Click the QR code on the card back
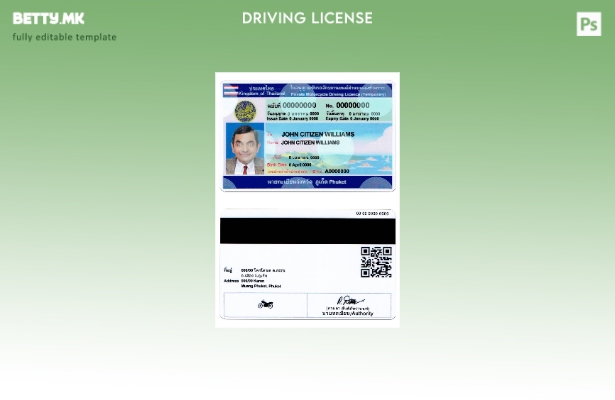 [376, 261]
